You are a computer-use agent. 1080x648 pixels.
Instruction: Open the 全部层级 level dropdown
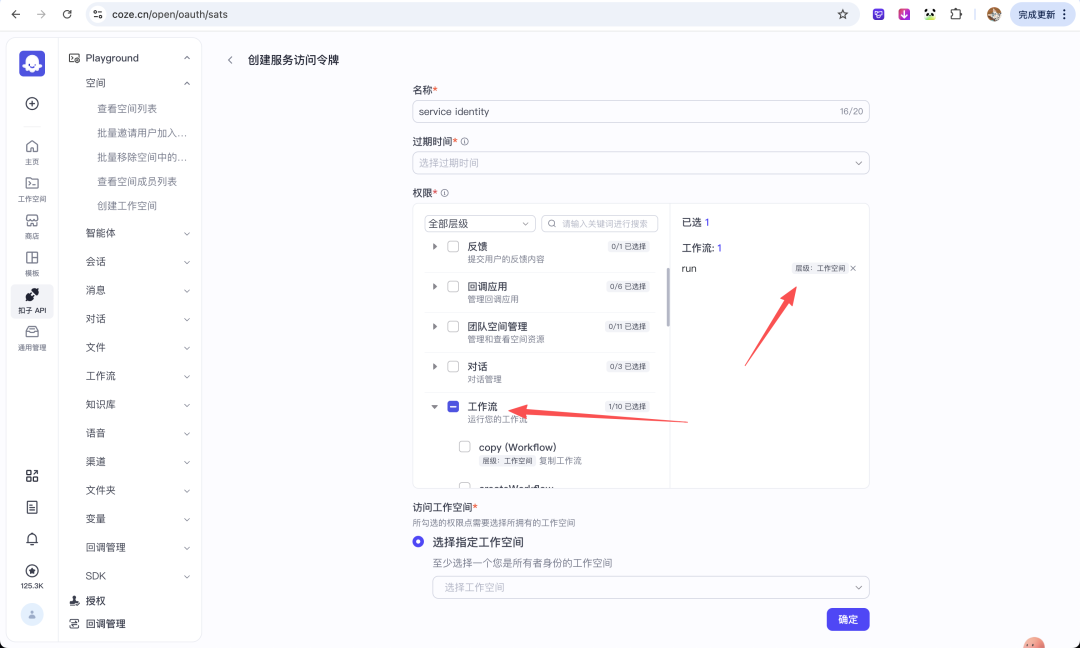pyautogui.click(x=480, y=224)
